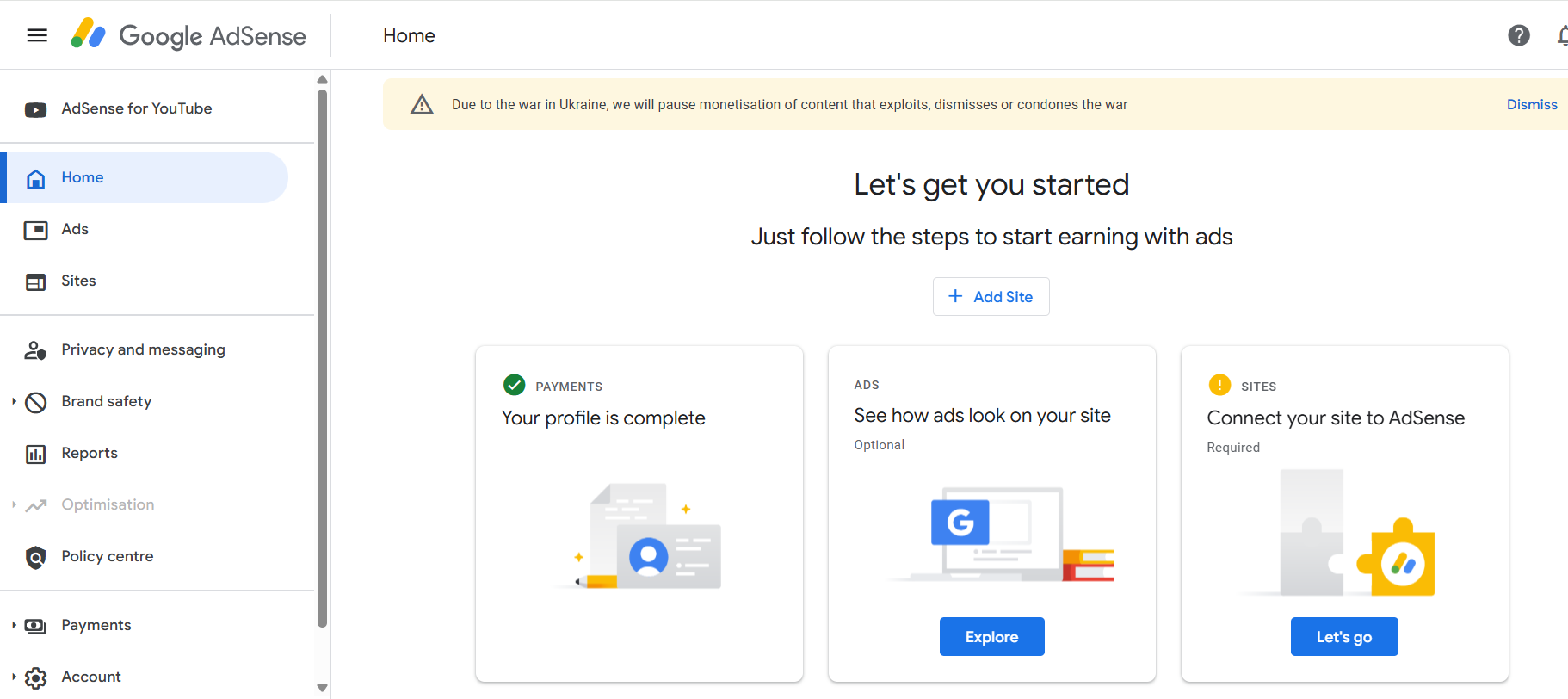This screenshot has height=699, width=1568.
Task: Click Explore on the Ads card
Action: pyautogui.click(x=991, y=636)
